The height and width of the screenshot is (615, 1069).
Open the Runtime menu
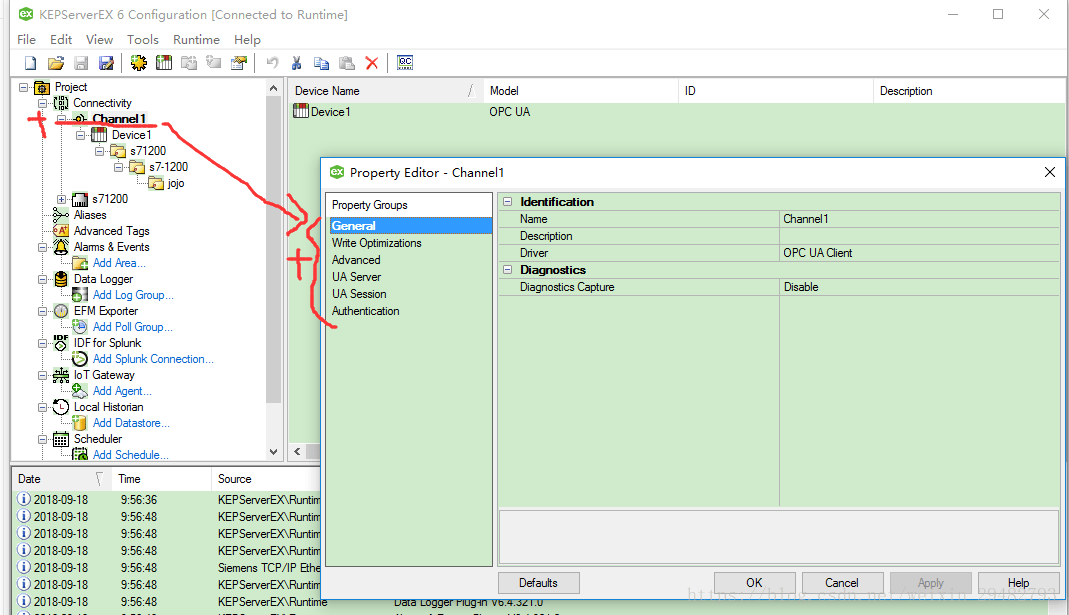click(x=196, y=39)
